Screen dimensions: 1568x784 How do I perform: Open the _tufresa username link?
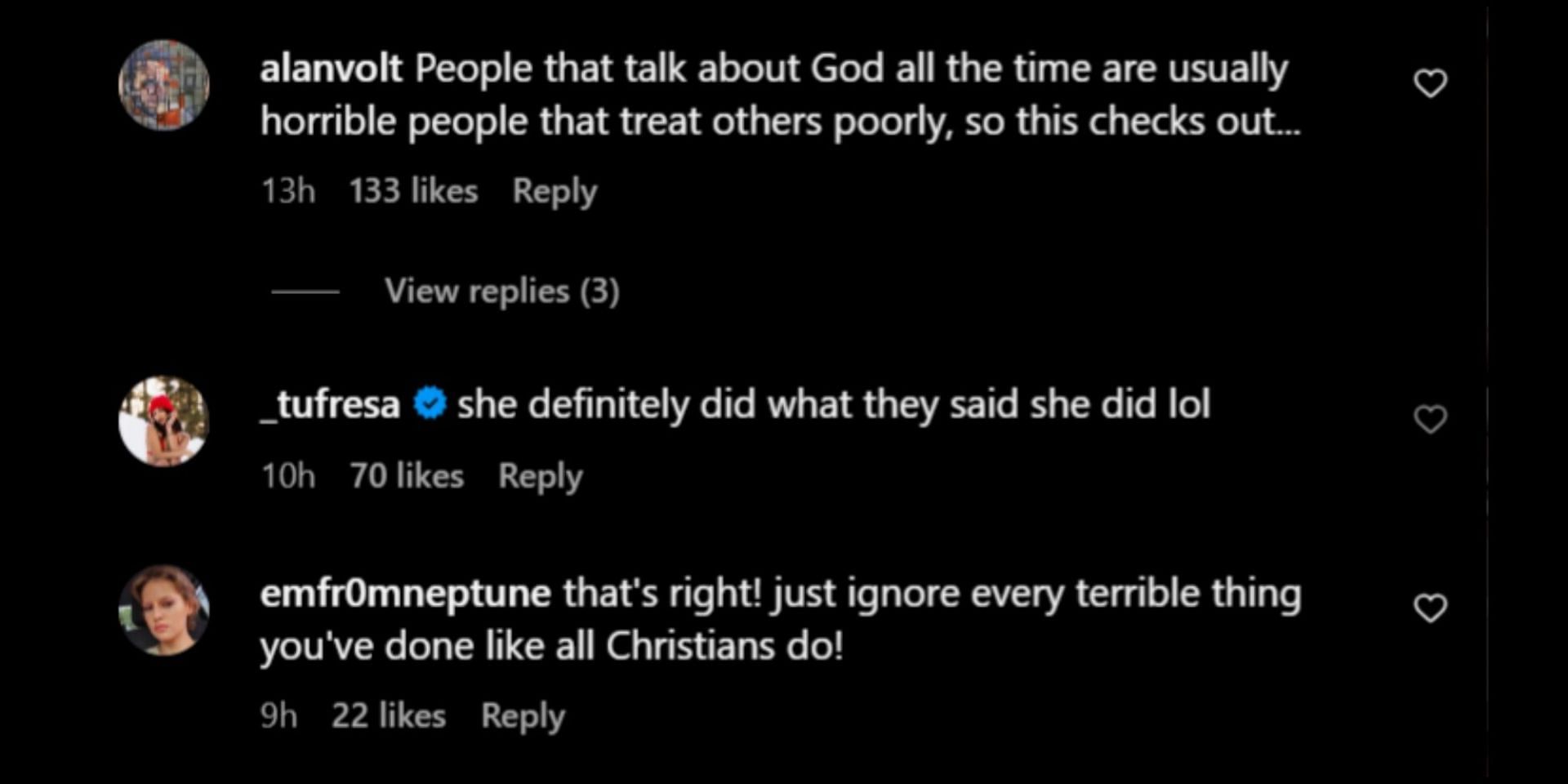330,404
